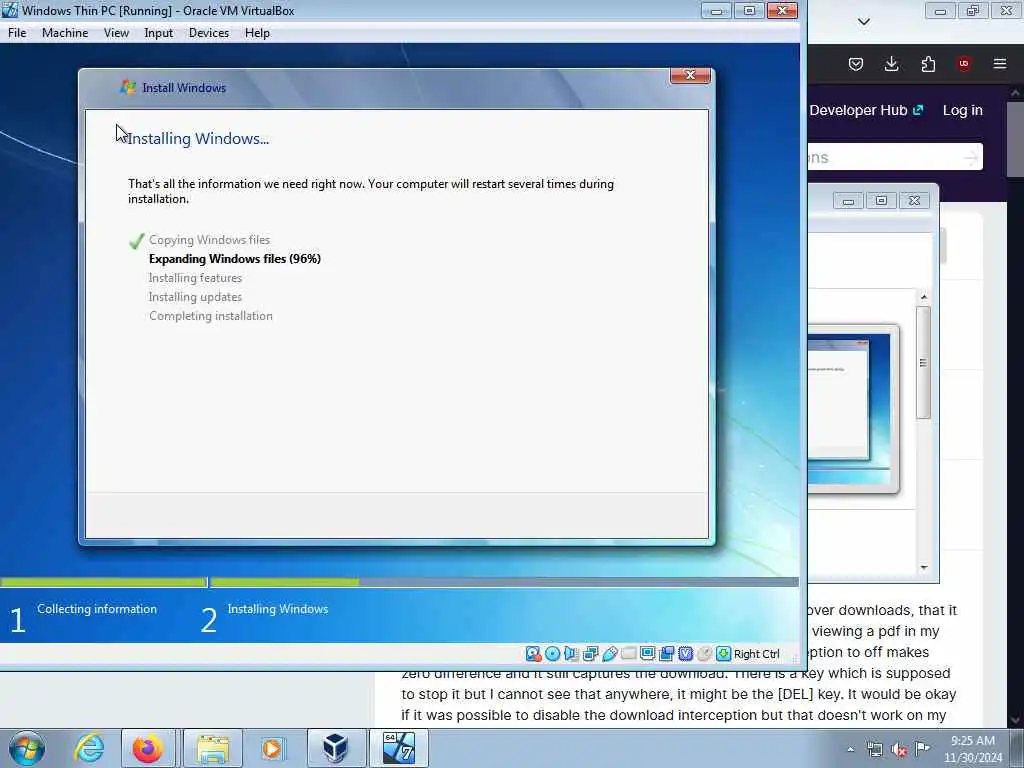Click the Firefox page scroll down arrow

[x=1016, y=720]
